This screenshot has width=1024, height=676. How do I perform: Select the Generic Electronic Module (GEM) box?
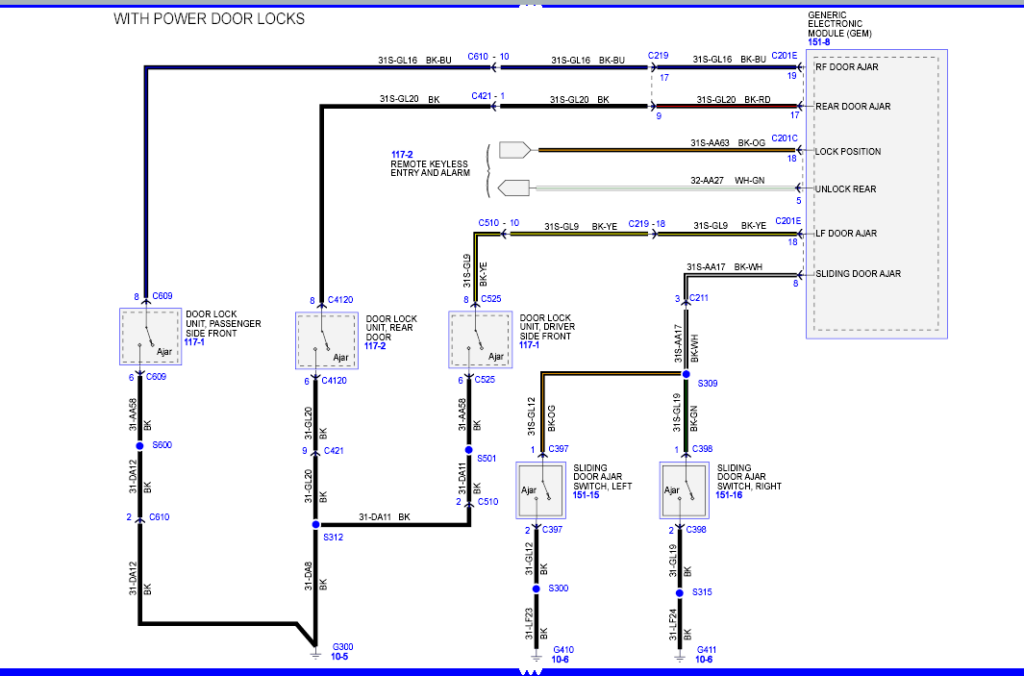tap(876, 194)
